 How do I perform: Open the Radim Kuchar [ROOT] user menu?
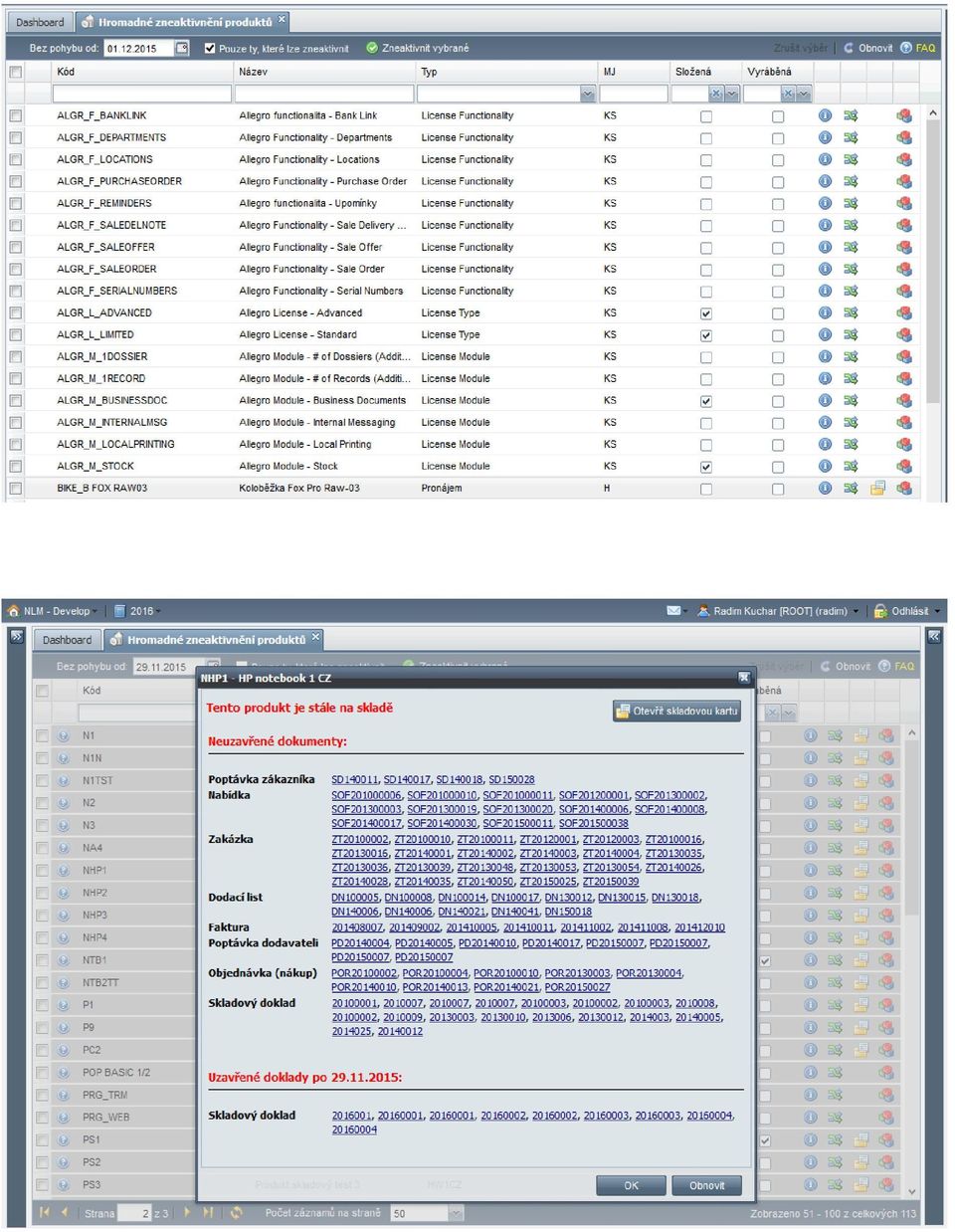(779, 611)
